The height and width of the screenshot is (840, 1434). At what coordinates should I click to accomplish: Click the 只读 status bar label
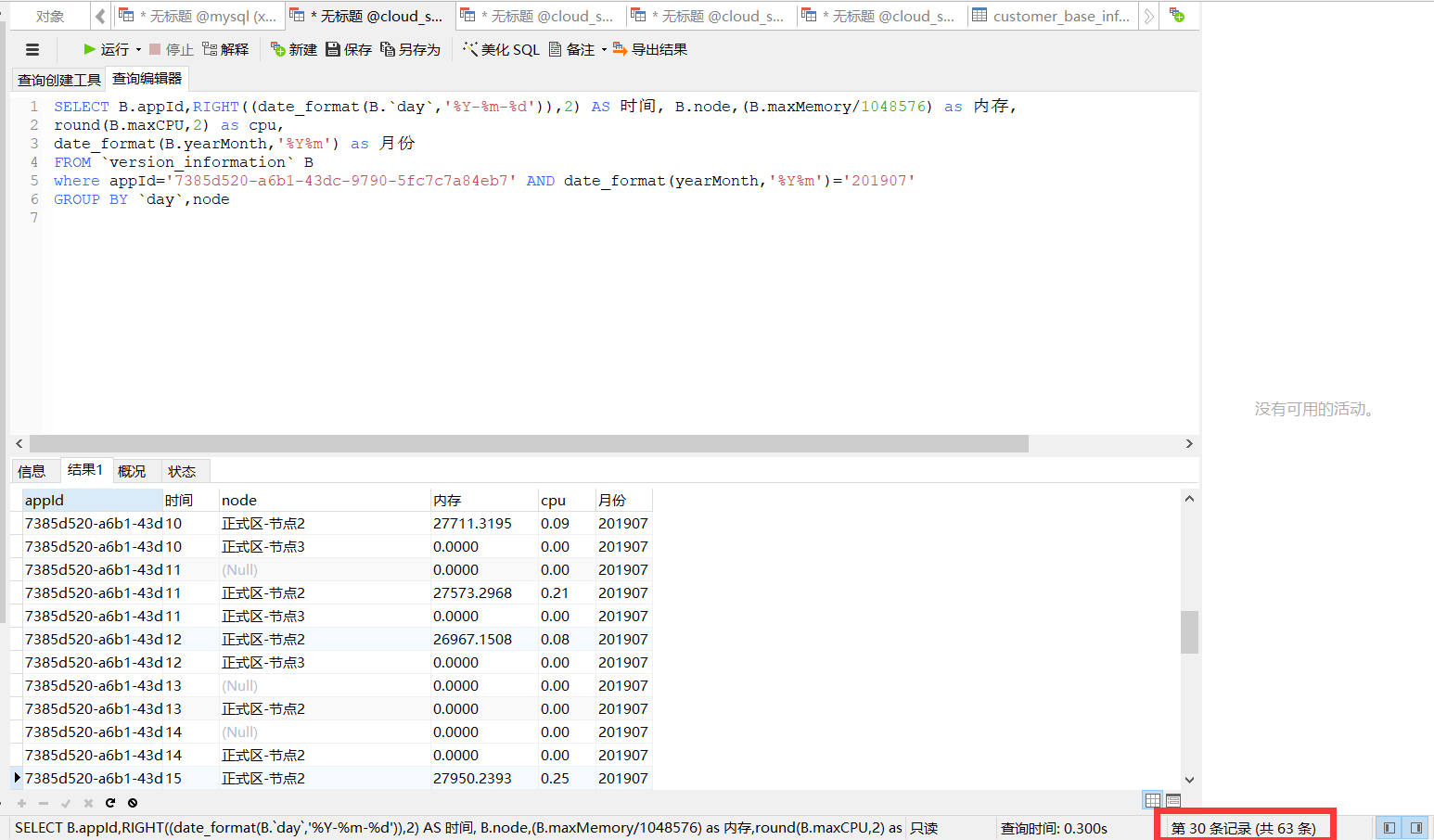(924, 828)
